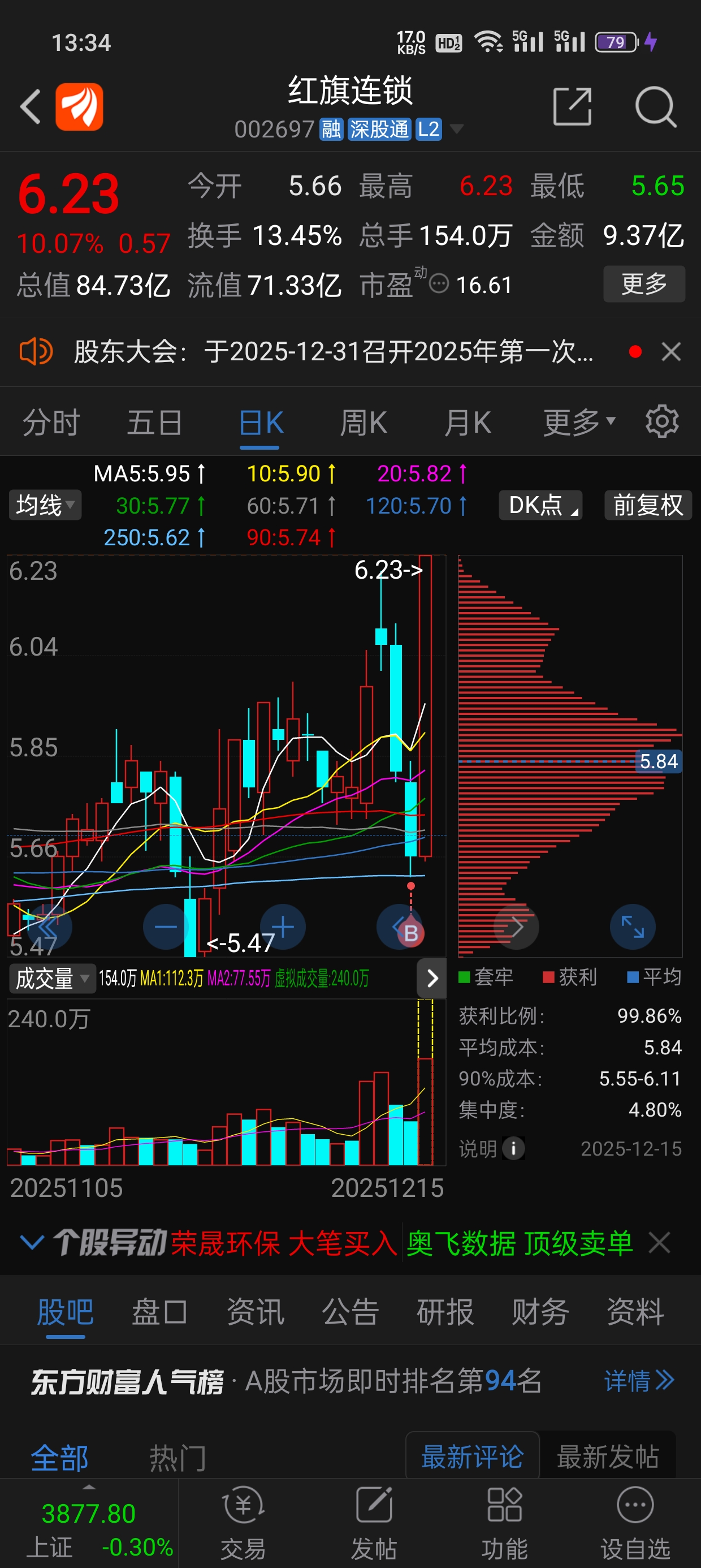Zoom out chart with minus button
The image size is (701, 1568).
tap(166, 927)
